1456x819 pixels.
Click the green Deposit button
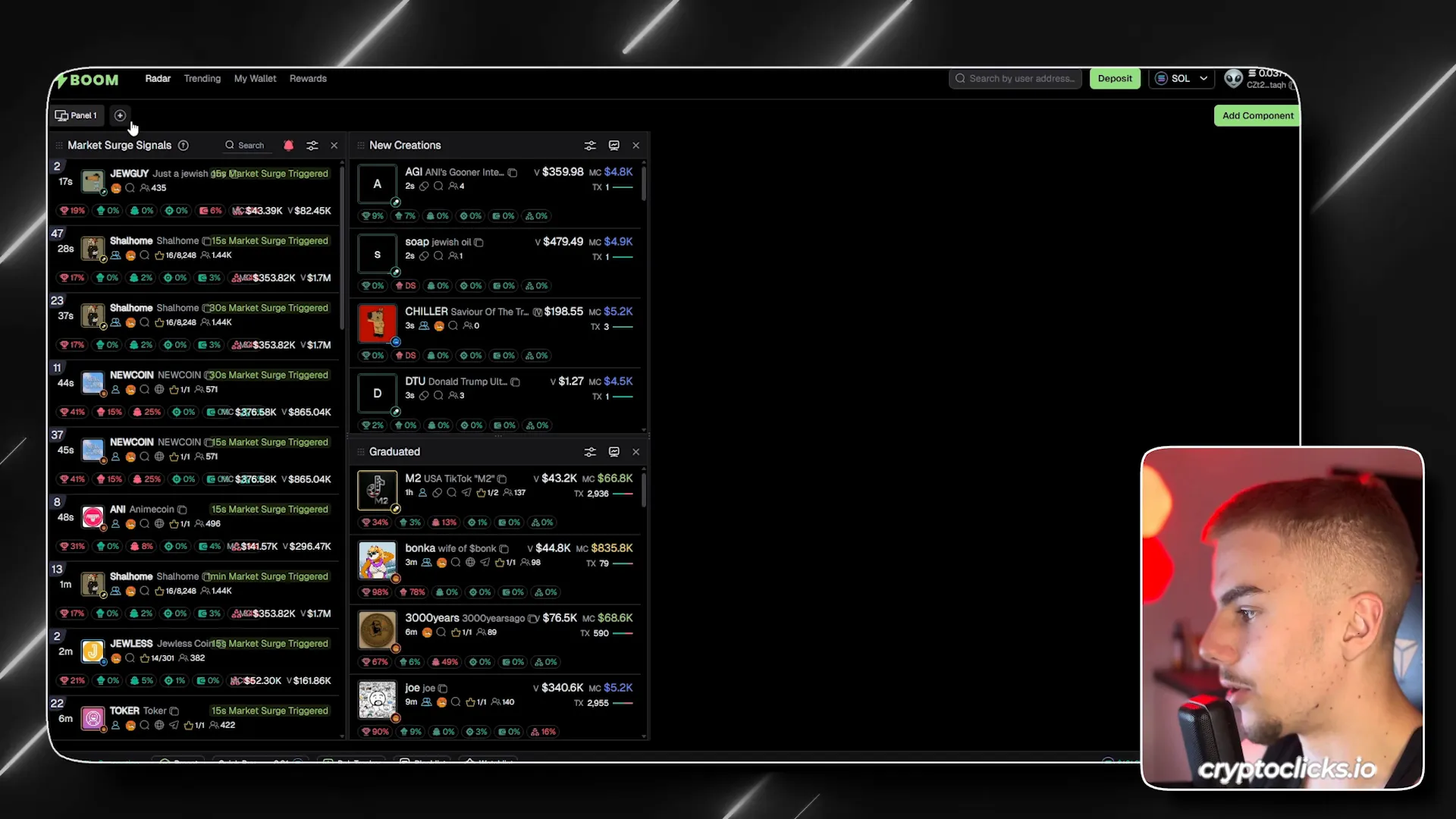point(1115,79)
